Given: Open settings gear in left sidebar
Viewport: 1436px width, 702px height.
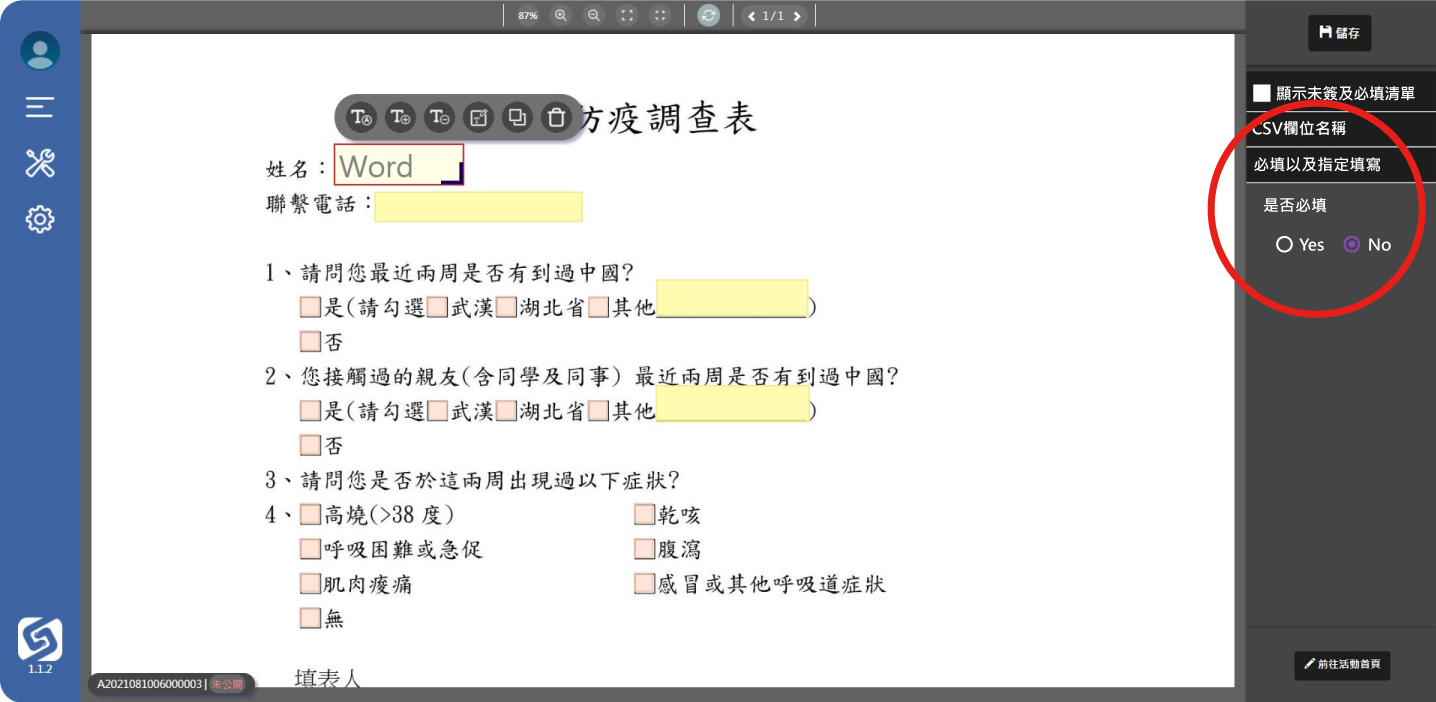Looking at the screenshot, I should coord(40,219).
